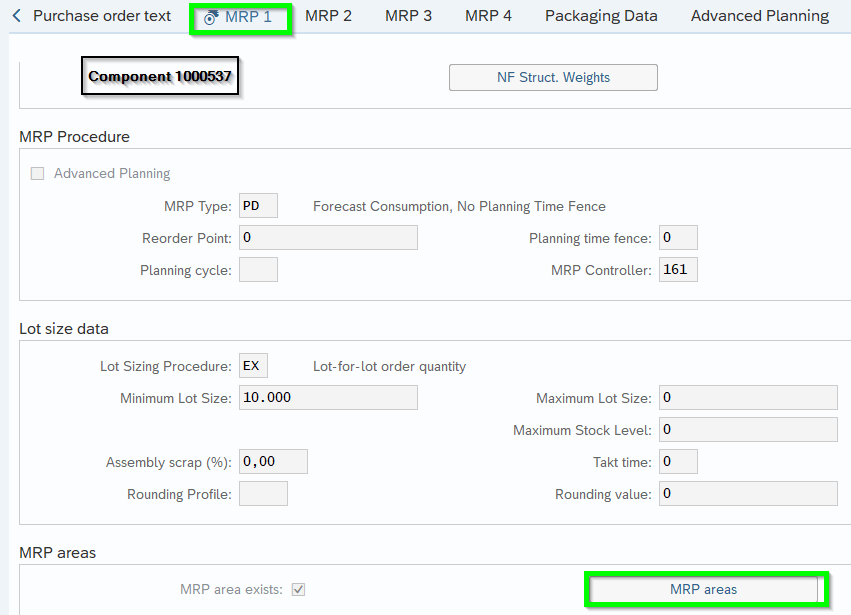
Task: Focus the Reorder Point input field
Action: pos(327,238)
